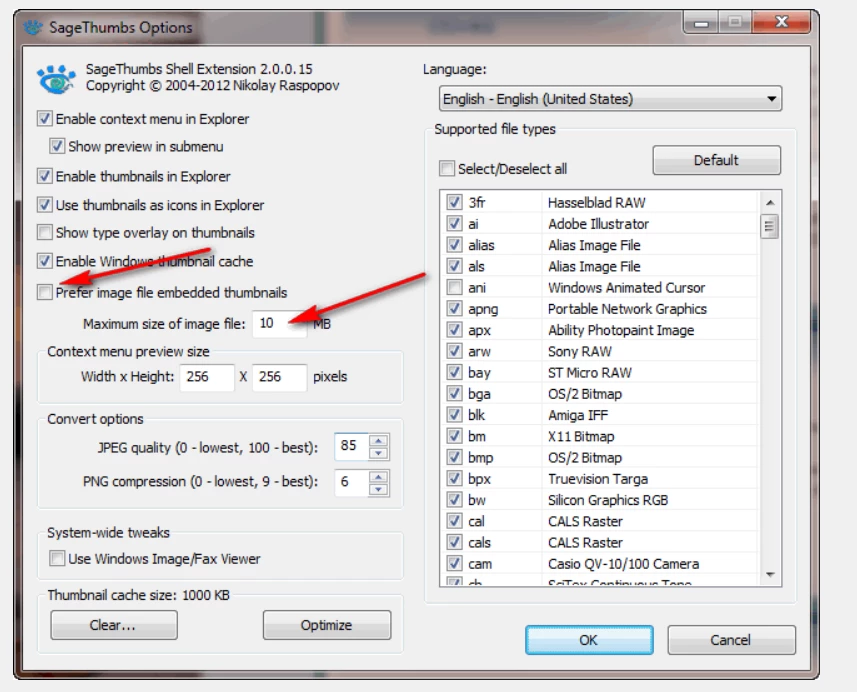The height and width of the screenshot is (692, 857).
Task: Click the Clear... cache button
Action: coord(114,625)
